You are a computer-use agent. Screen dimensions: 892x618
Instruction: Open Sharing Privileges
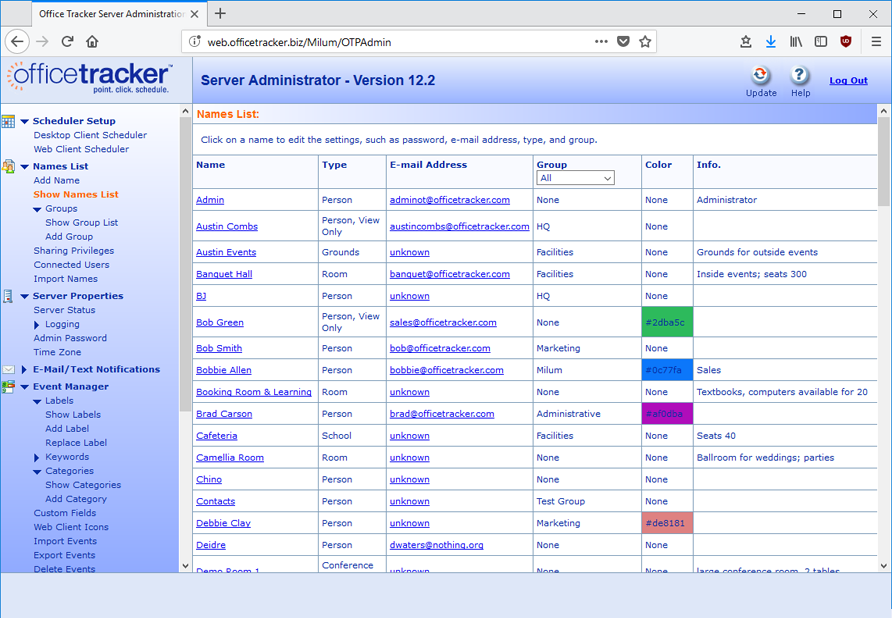coord(73,250)
